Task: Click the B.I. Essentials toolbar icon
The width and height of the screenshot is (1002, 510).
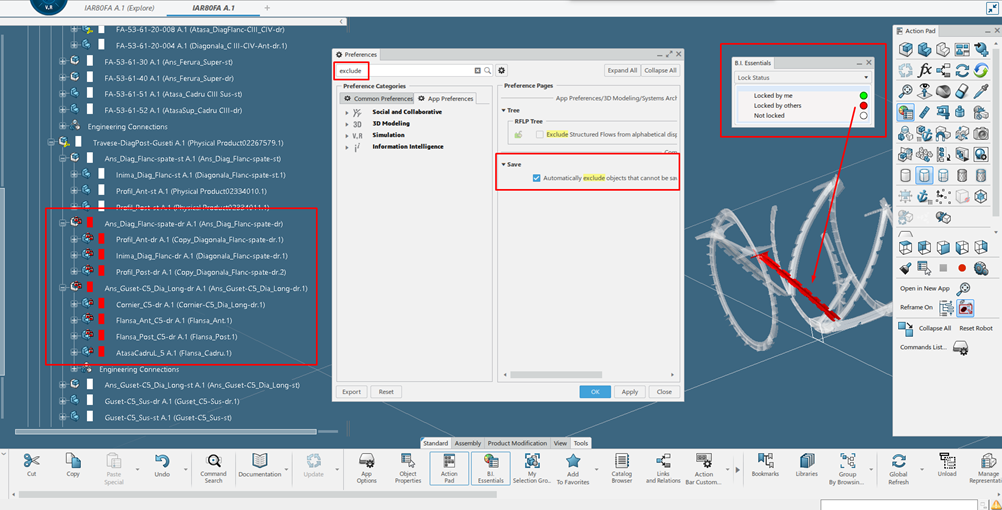Action: [x=490, y=467]
